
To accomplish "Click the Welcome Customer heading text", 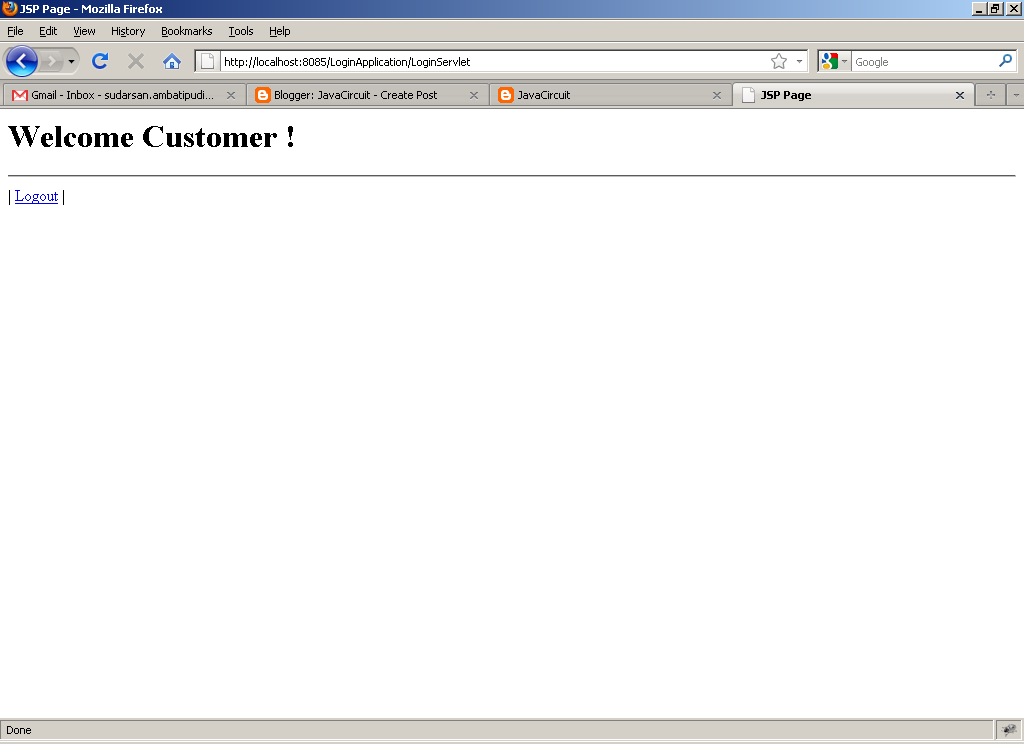I will [152, 137].
